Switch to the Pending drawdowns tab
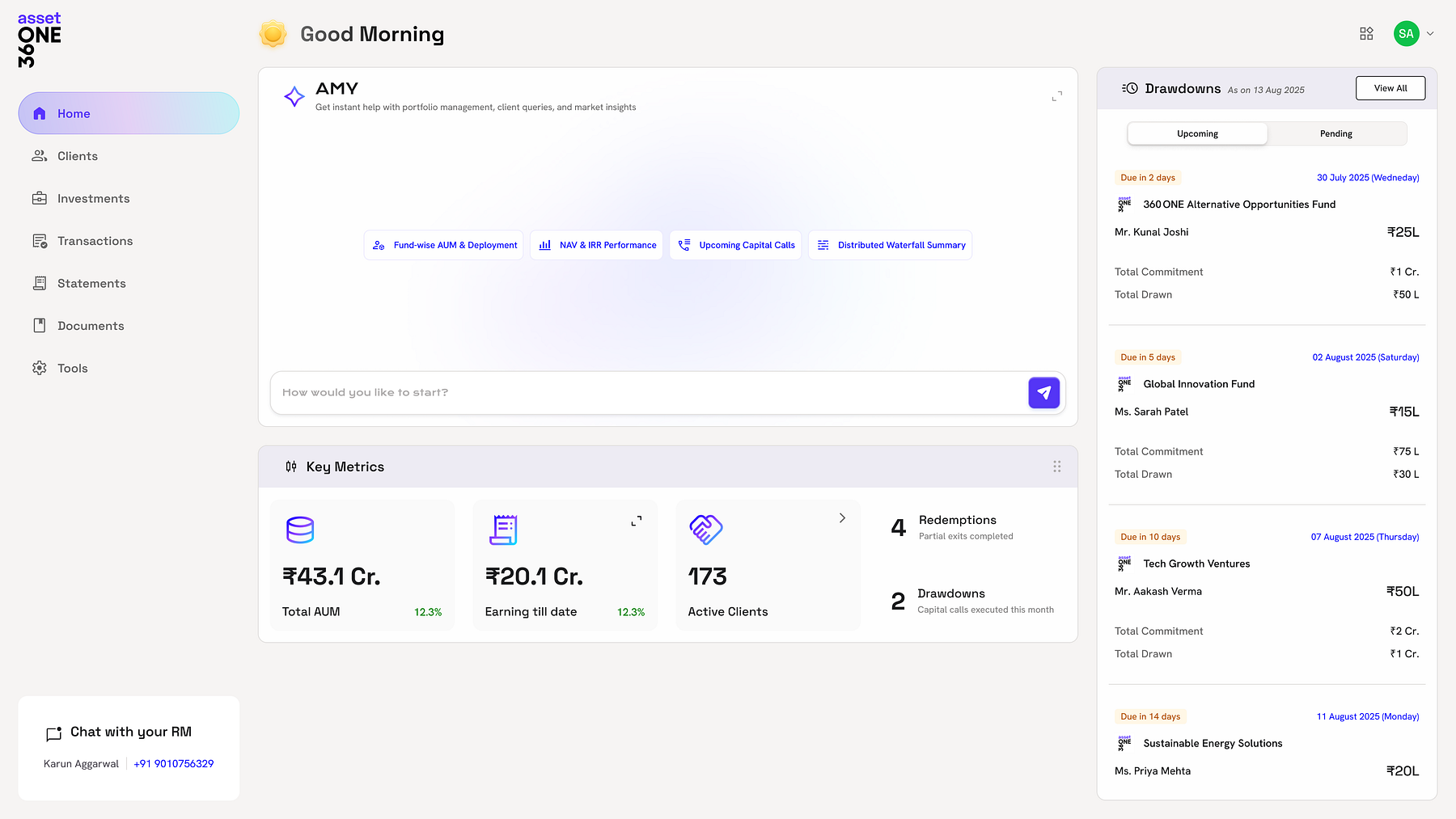The width and height of the screenshot is (1456, 819). [1335, 133]
